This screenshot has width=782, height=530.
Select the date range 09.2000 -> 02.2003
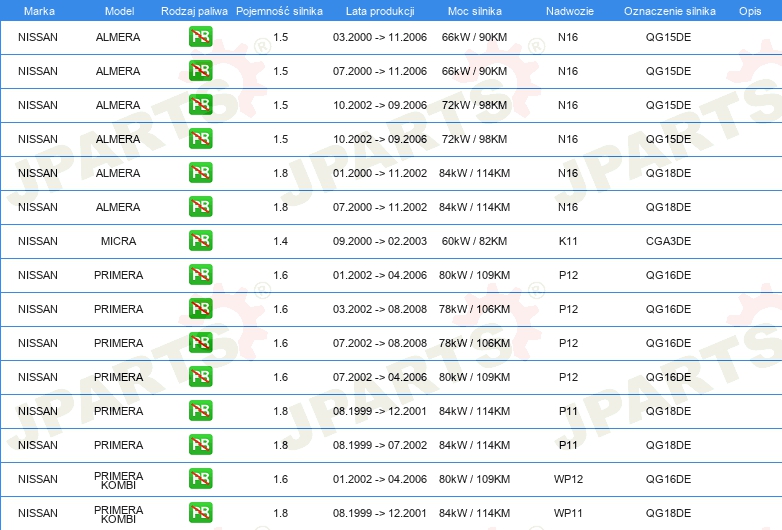tap(380, 241)
